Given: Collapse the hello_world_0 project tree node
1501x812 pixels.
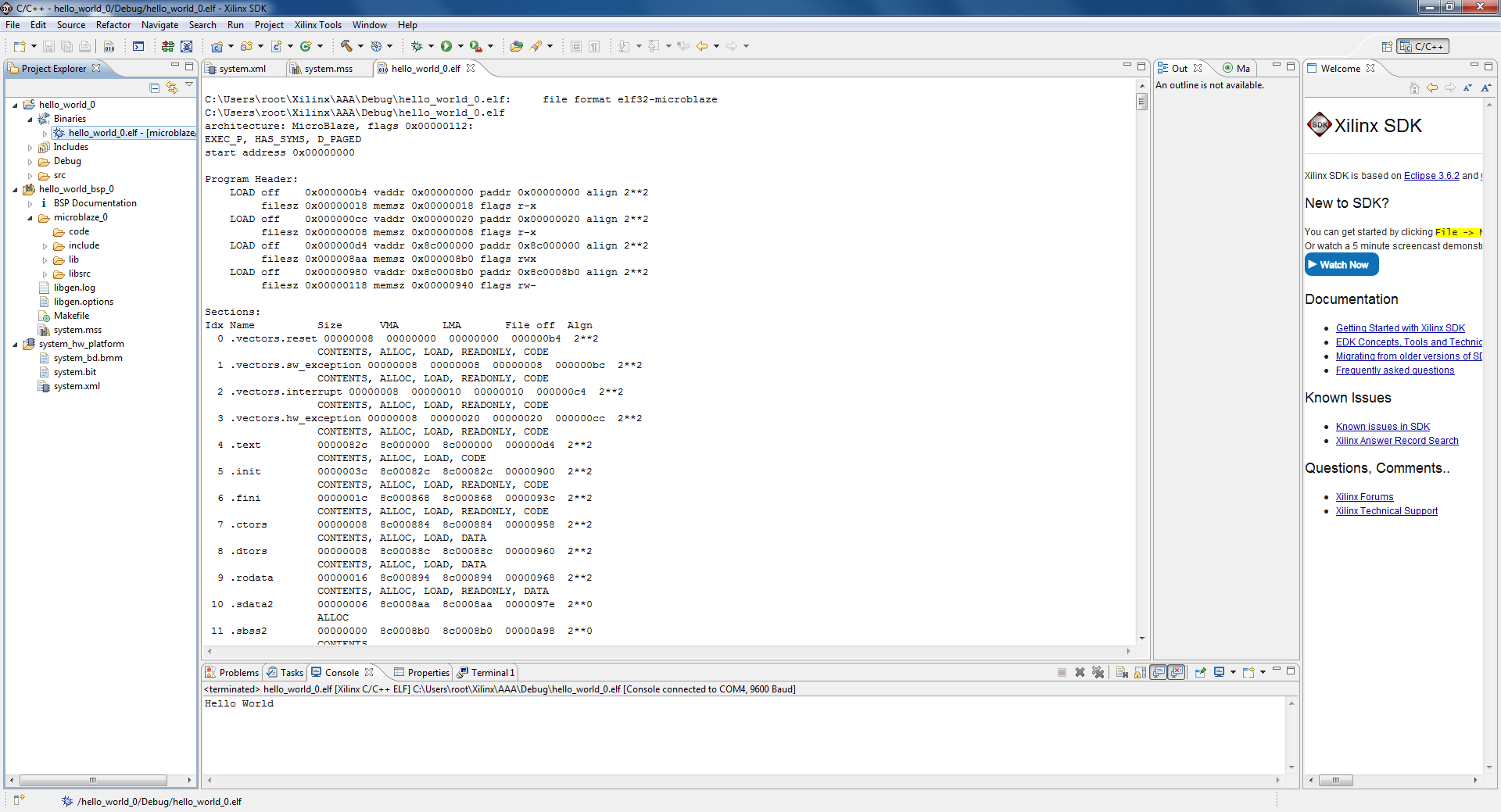Looking at the screenshot, I should [15, 105].
